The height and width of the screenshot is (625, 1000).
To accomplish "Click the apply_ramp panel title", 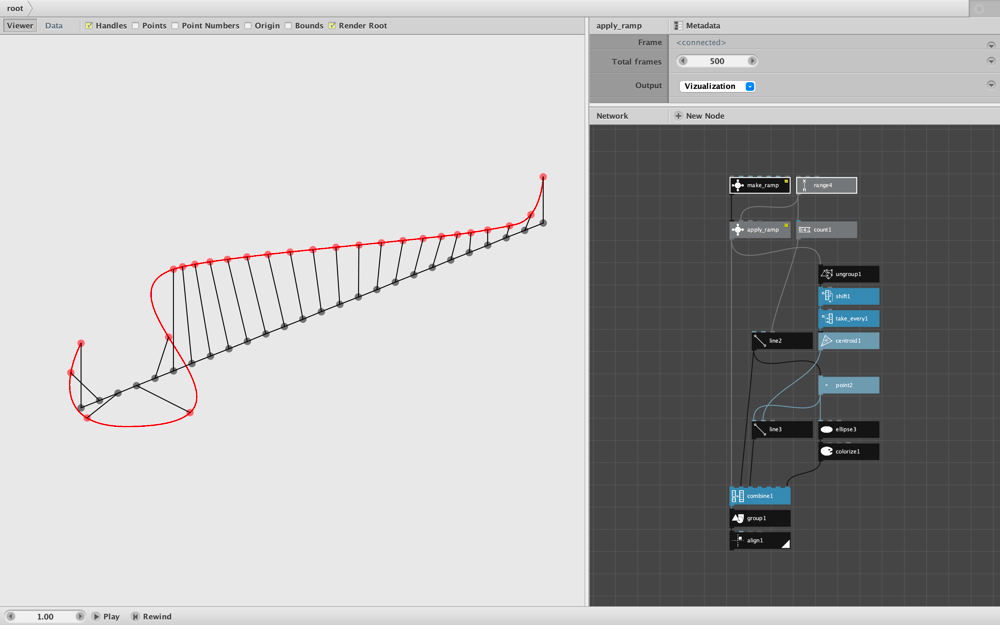I will point(619,26).
